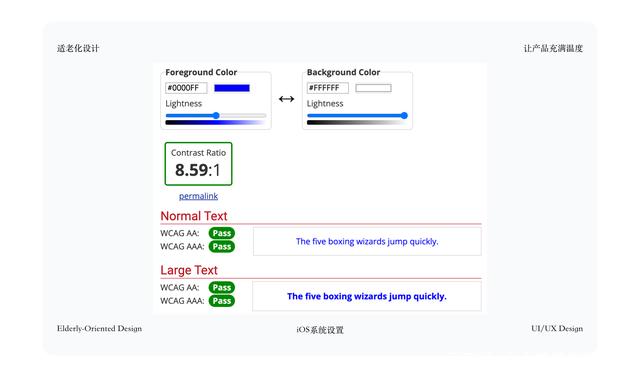Click the normal-weight sample sentence preview

coord(367,242)
